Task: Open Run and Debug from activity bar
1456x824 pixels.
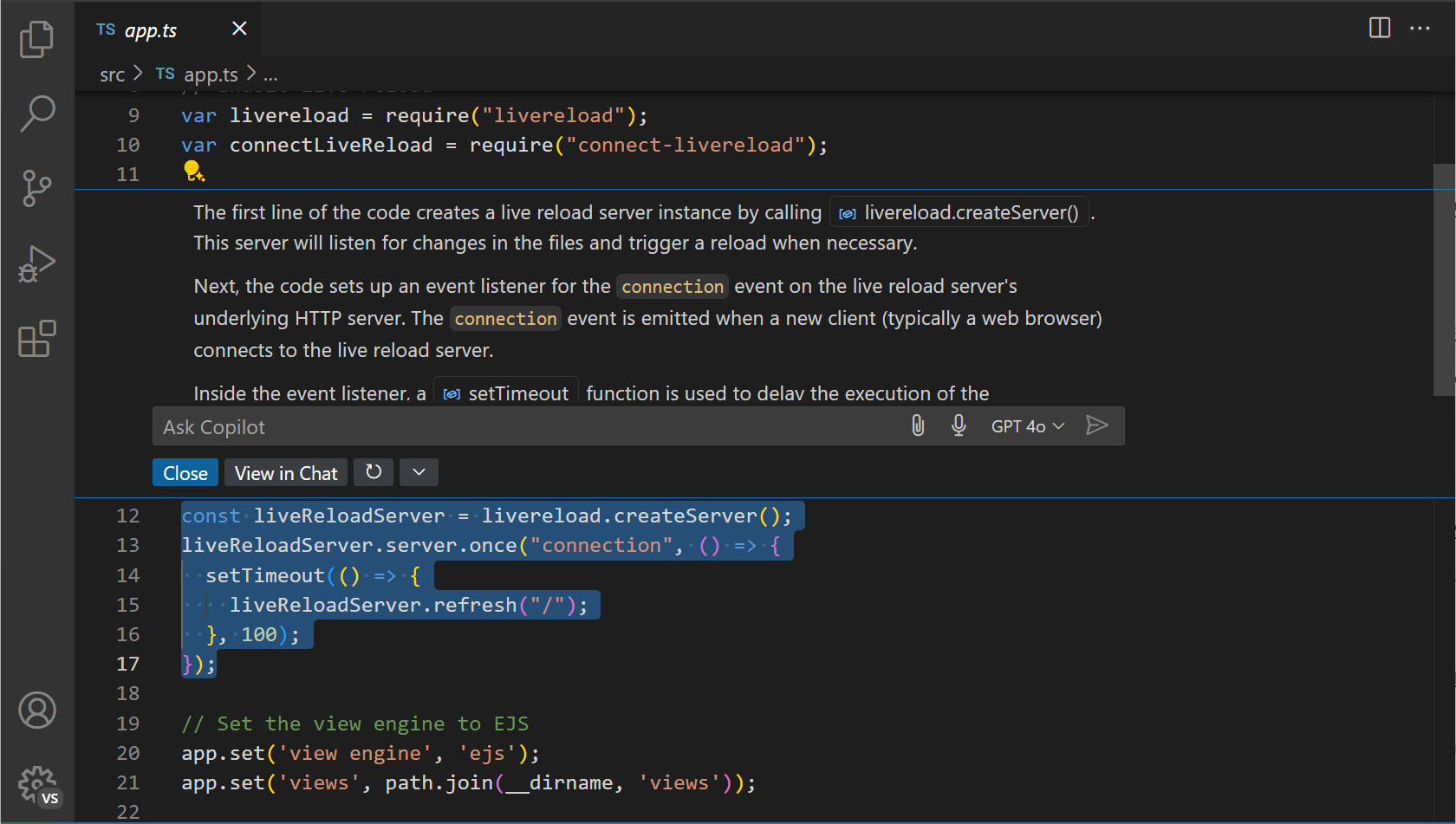Action: click(x=36, y=263)
